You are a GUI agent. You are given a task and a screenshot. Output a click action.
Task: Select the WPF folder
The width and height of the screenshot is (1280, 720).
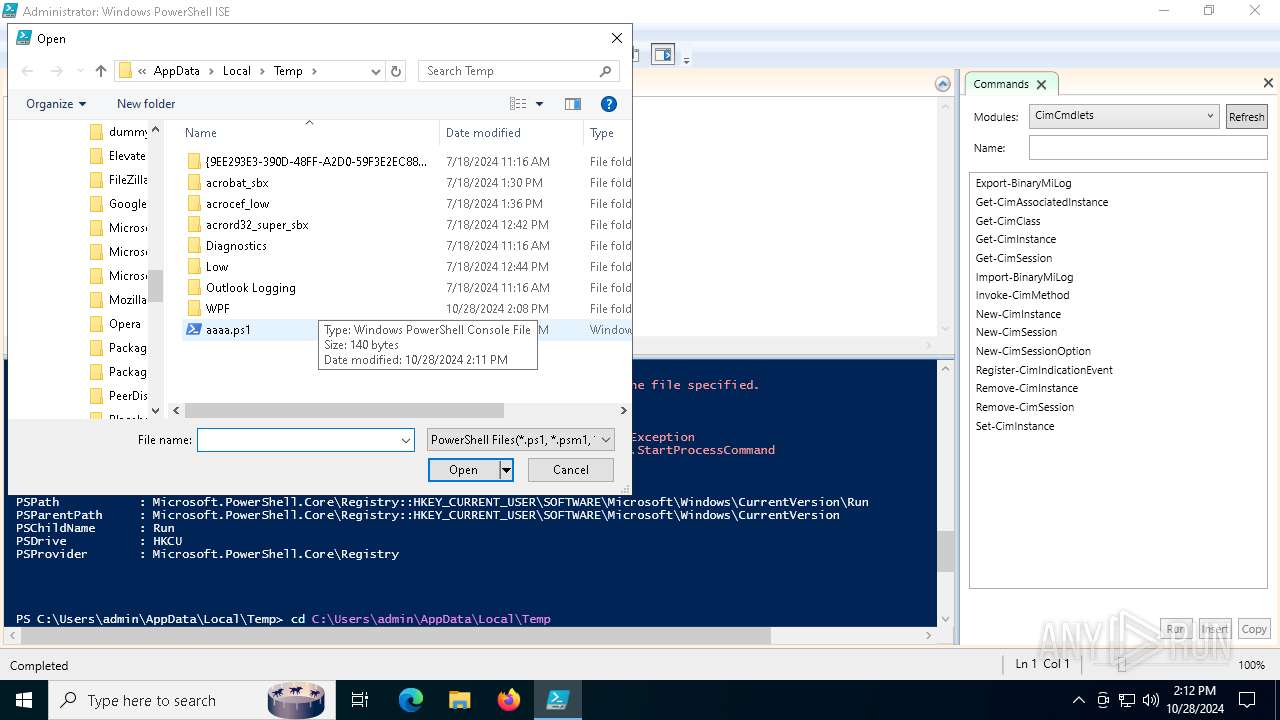tap(217, 309)
